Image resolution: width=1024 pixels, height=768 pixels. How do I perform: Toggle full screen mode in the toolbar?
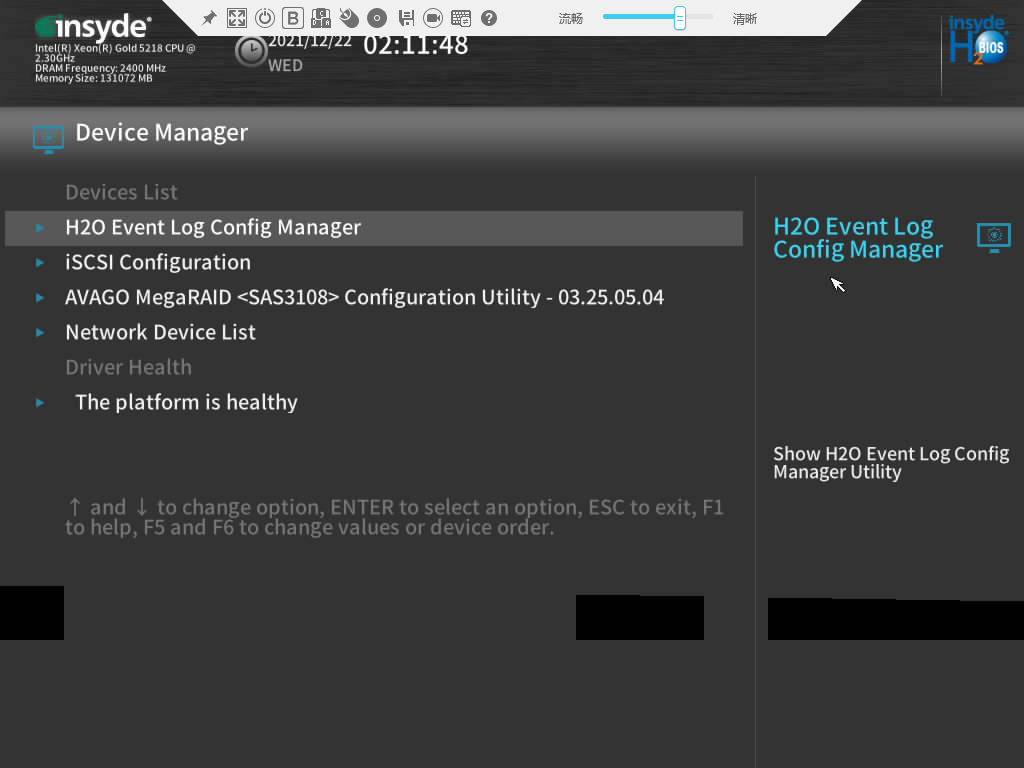click(x=237, y=18)
